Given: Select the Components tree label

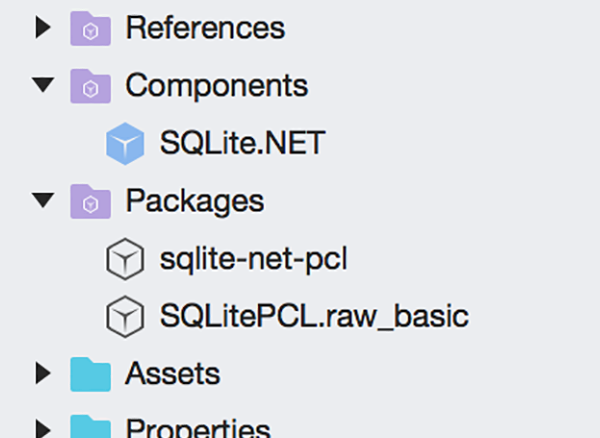Looking at the screenshot, I should (216, 86).
